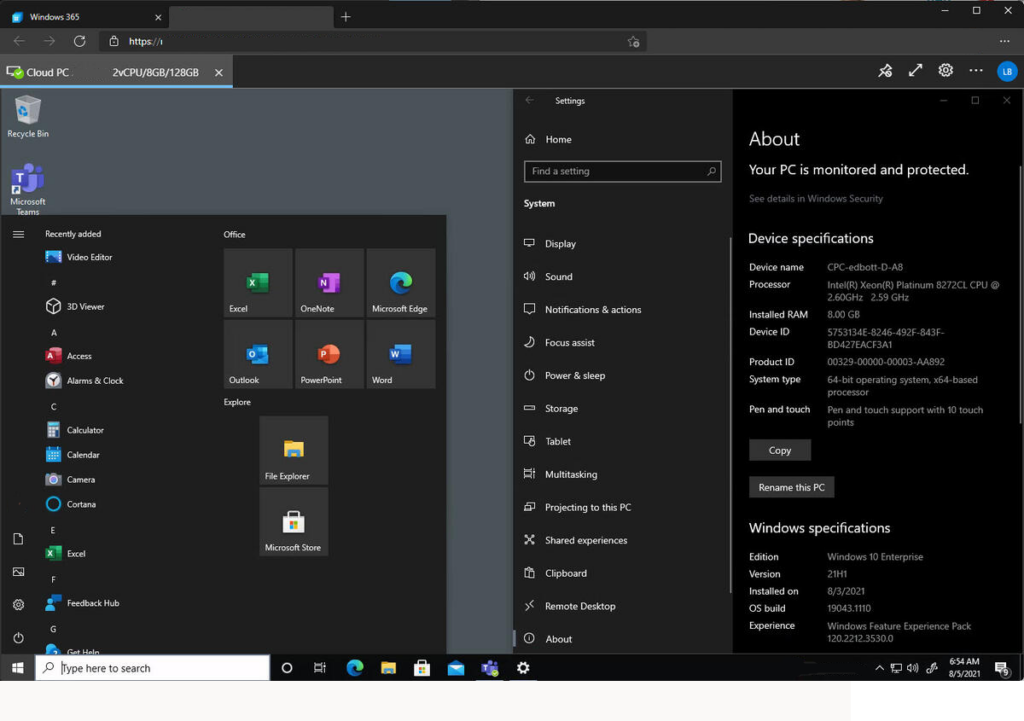
Task: Launch OneNote from the Start tiles
Action: 329,283
